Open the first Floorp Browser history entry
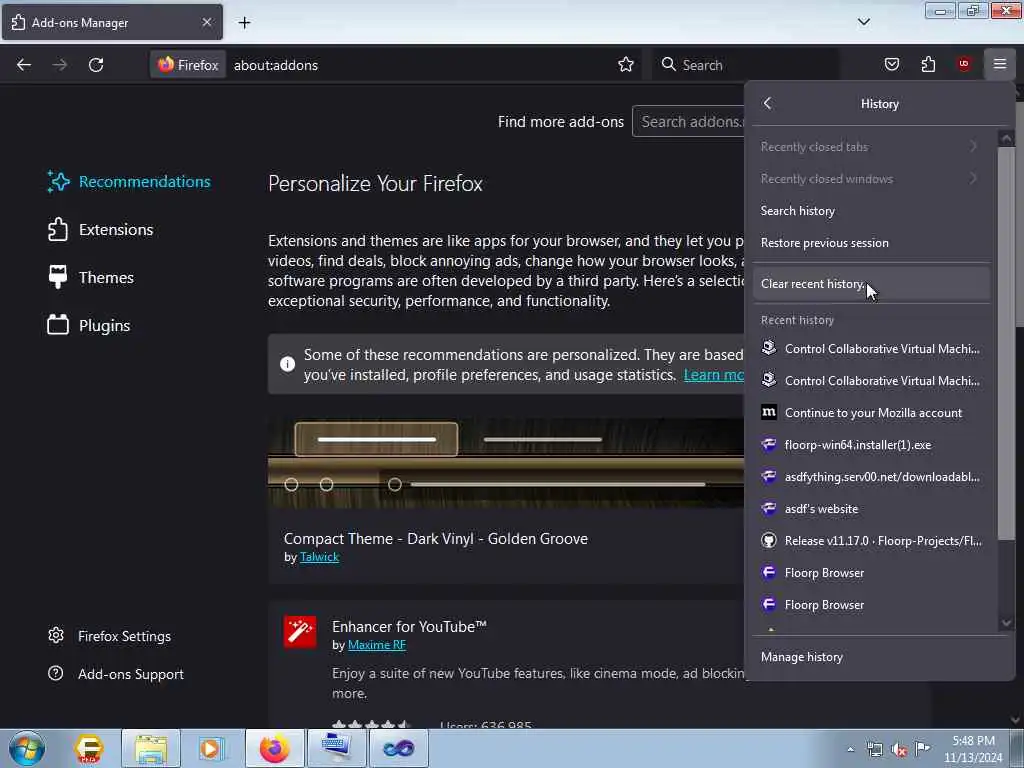This screenshot has height=768, width=1024. 871,573
